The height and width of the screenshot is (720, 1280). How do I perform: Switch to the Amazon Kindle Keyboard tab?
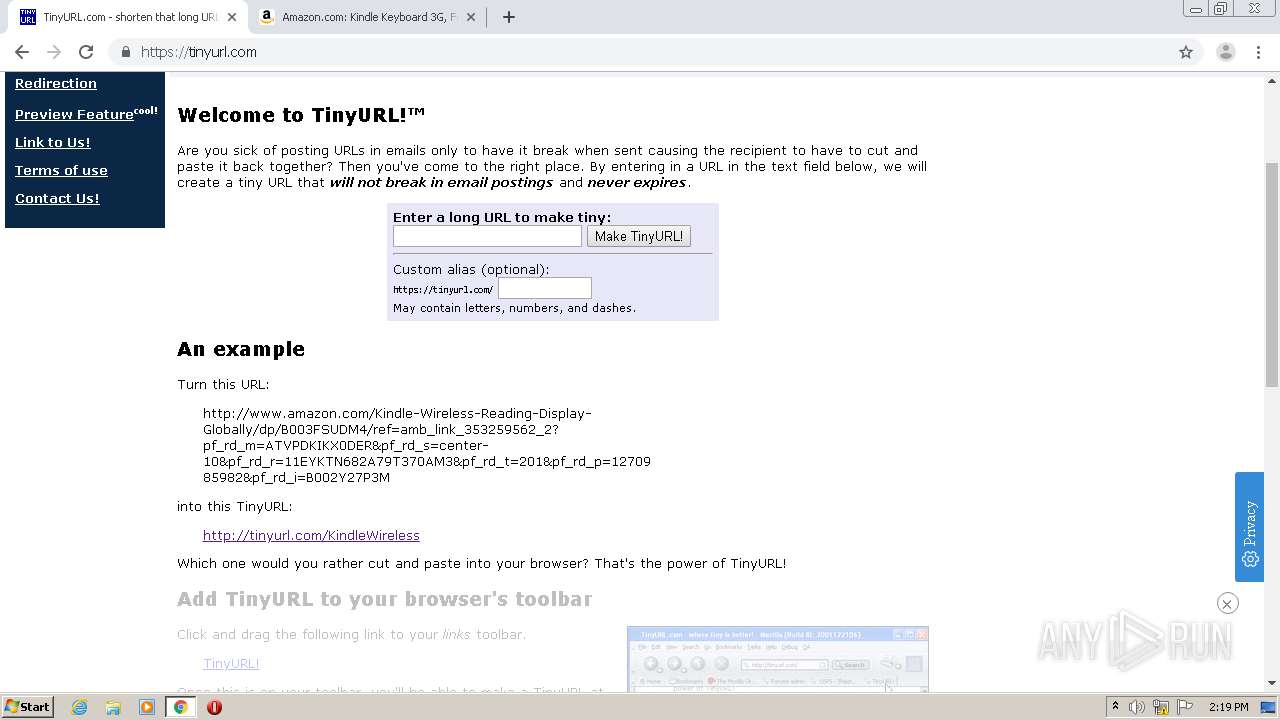click(369, 17)
